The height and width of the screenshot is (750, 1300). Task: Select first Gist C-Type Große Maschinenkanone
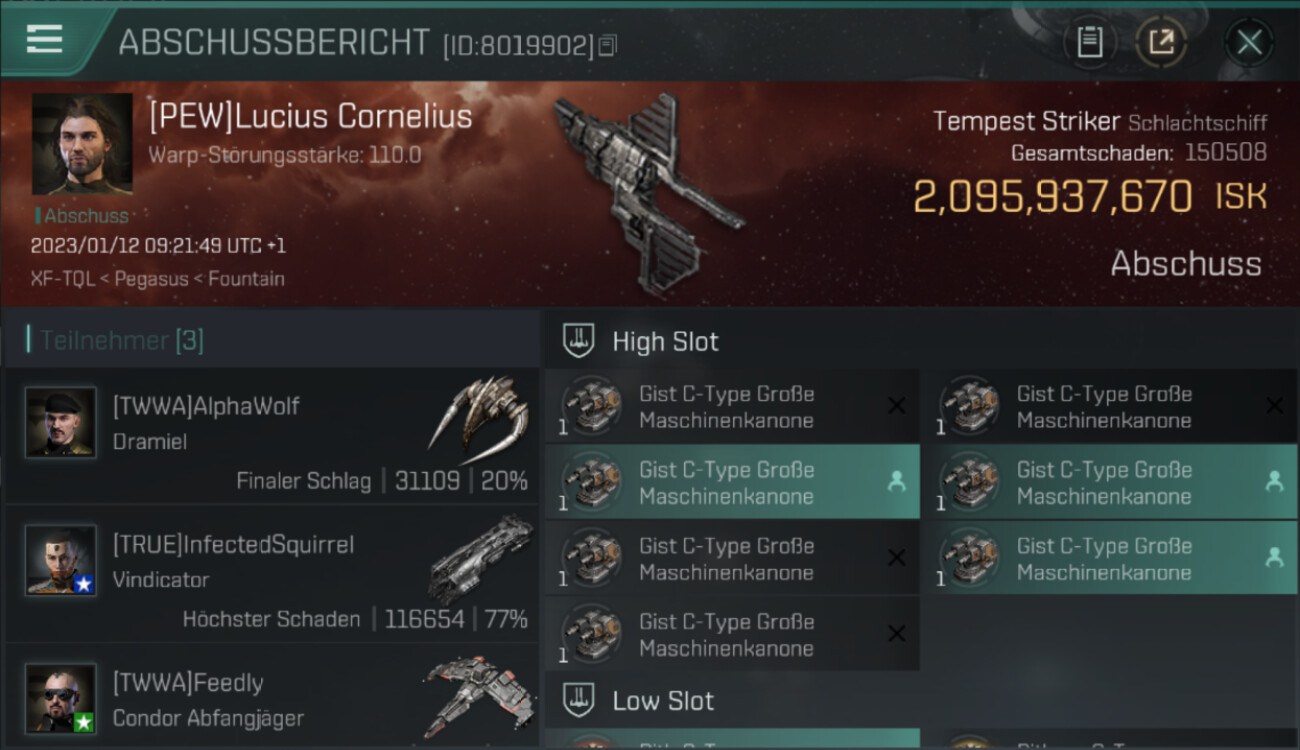point(732,406)
